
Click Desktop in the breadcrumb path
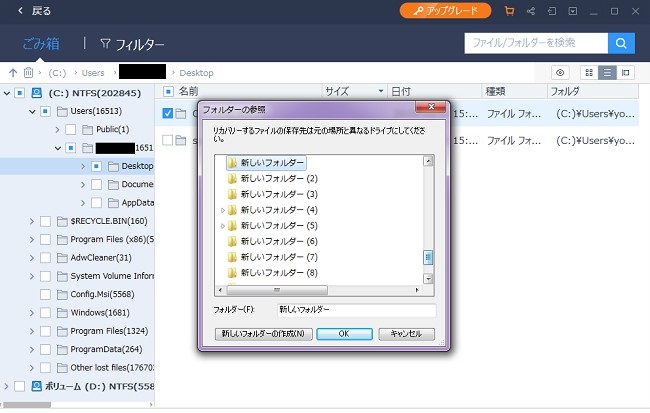(196, 73)
